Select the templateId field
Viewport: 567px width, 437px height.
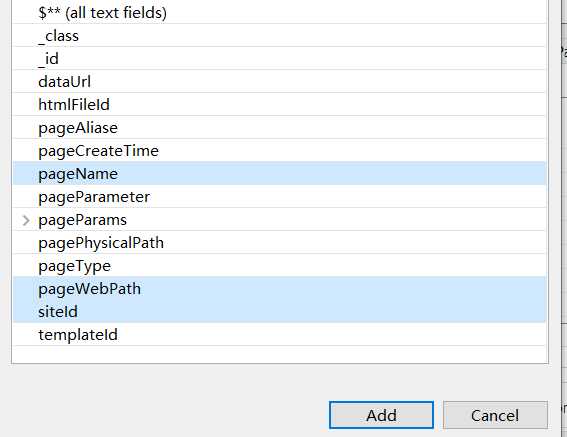pyautogui.click(x=279, y=335)
